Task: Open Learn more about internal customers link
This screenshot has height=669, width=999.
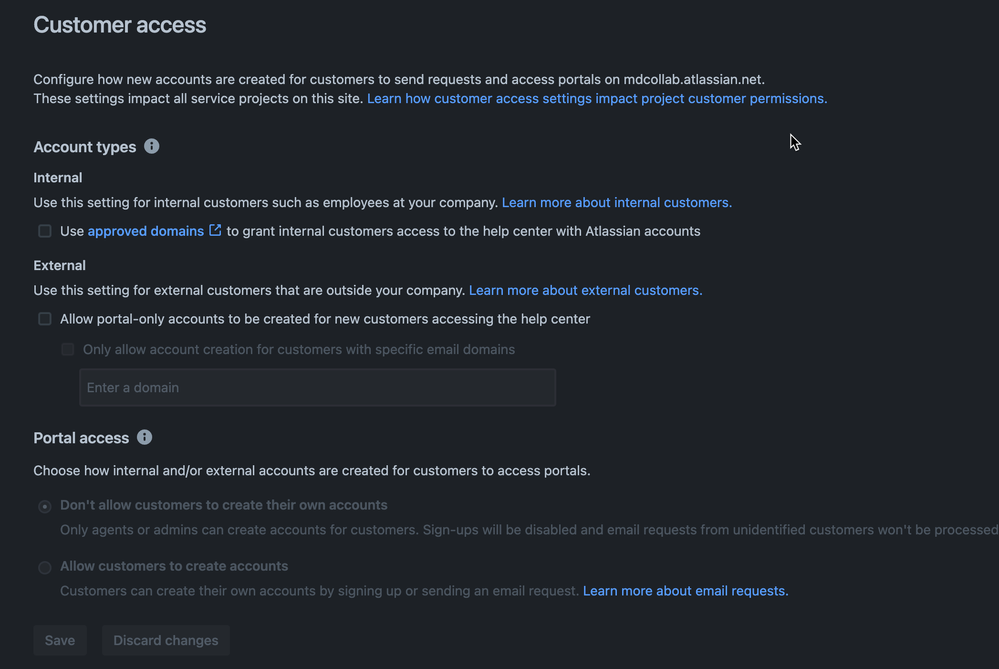Action: click(616, 202)
